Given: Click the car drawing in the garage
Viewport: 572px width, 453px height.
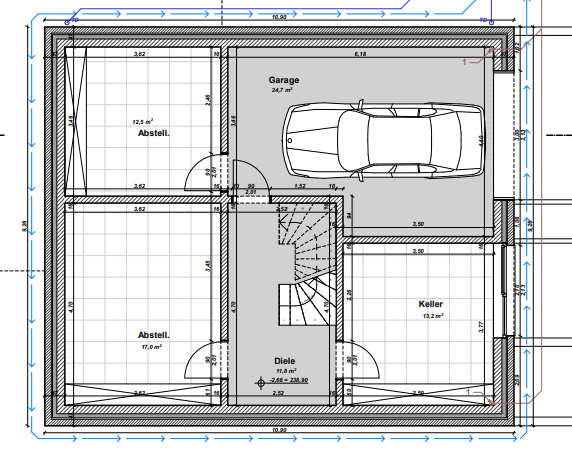Looking at the screenshot, I should [384, 140].
